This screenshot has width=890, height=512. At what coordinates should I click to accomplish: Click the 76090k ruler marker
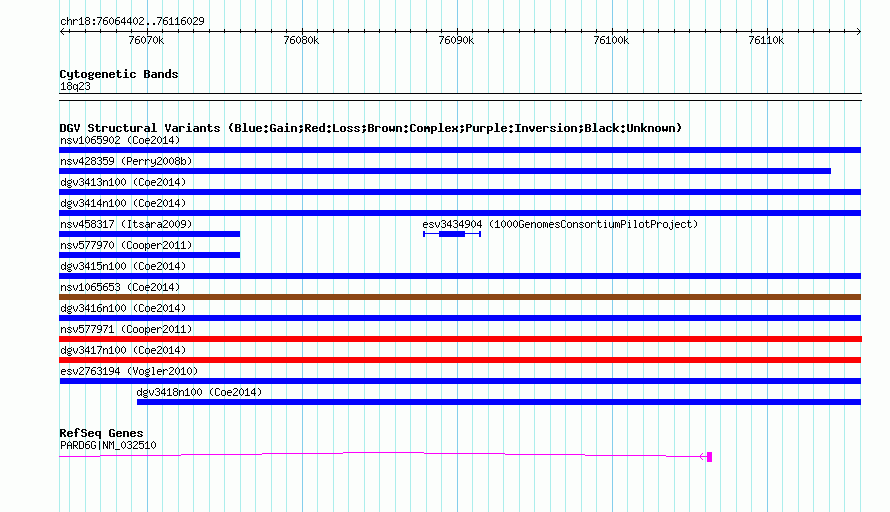click(x=456, y=40)
